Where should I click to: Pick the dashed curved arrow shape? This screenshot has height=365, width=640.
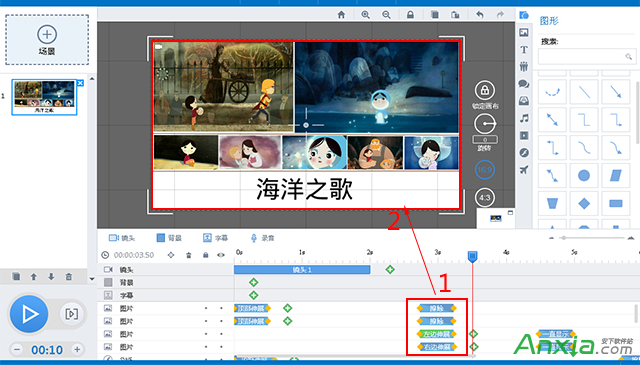click(x=552, y=93)
